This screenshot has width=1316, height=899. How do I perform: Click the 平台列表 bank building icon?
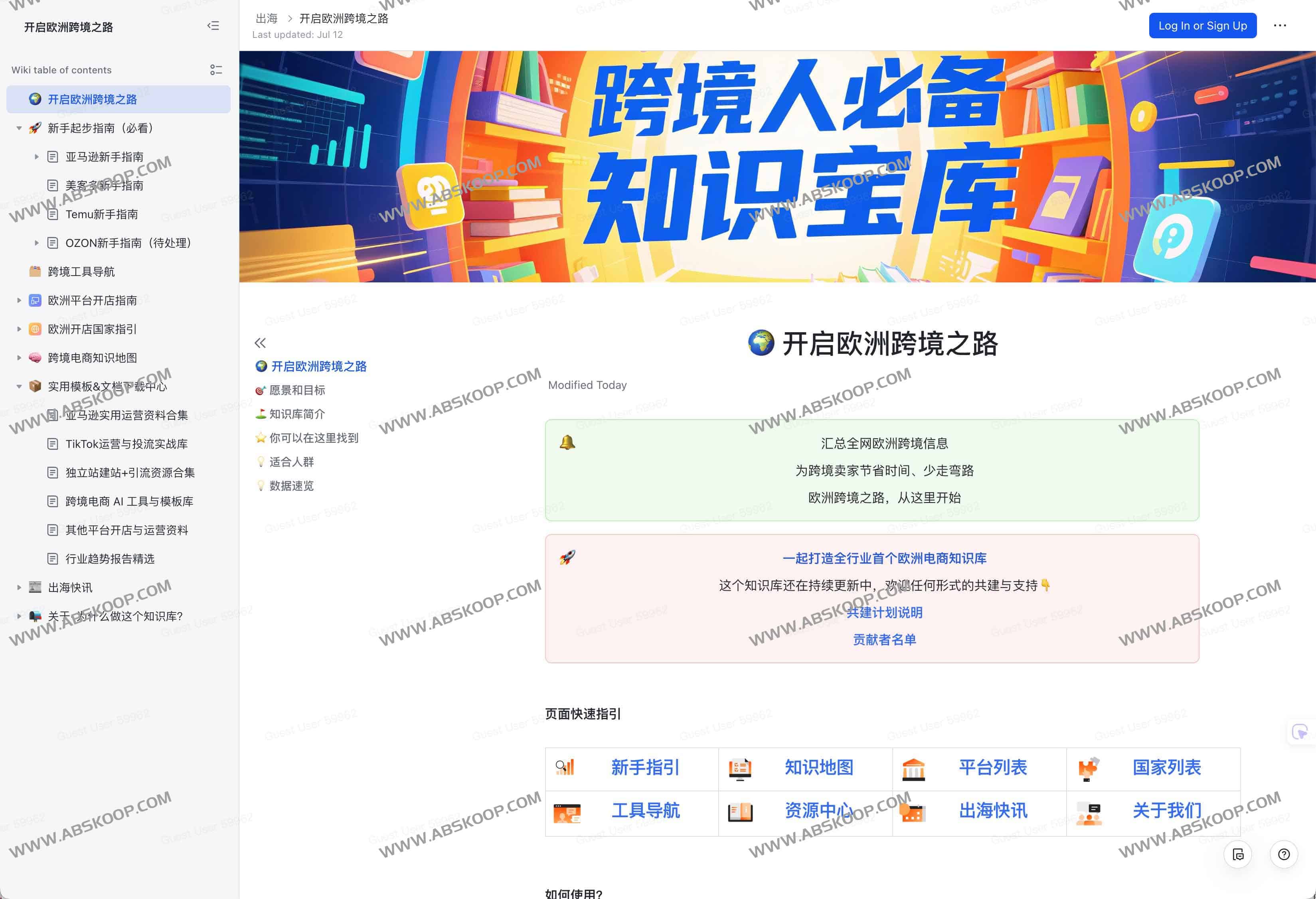(x=913, y=769)
